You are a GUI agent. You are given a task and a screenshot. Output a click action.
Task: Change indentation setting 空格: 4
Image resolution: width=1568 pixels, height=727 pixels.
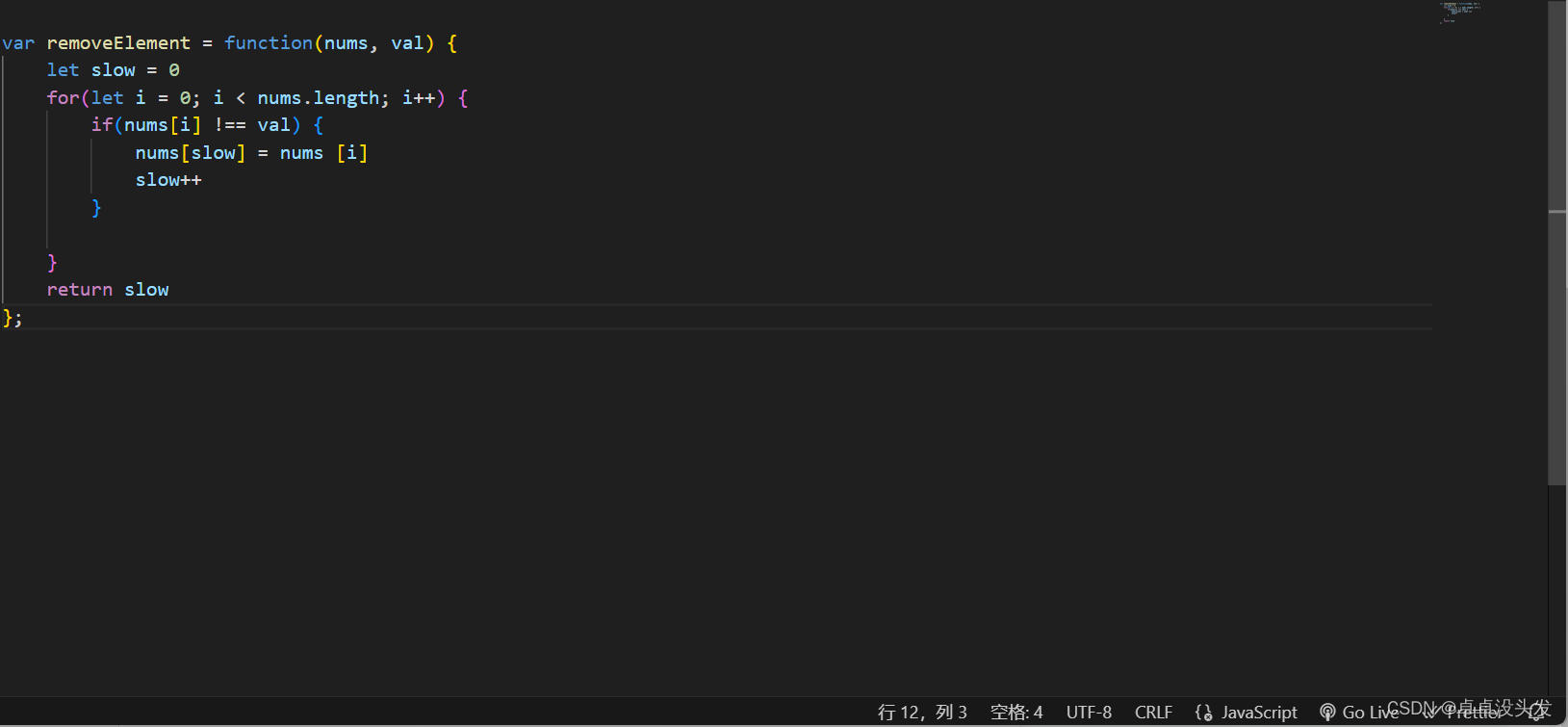point(1016,712)
